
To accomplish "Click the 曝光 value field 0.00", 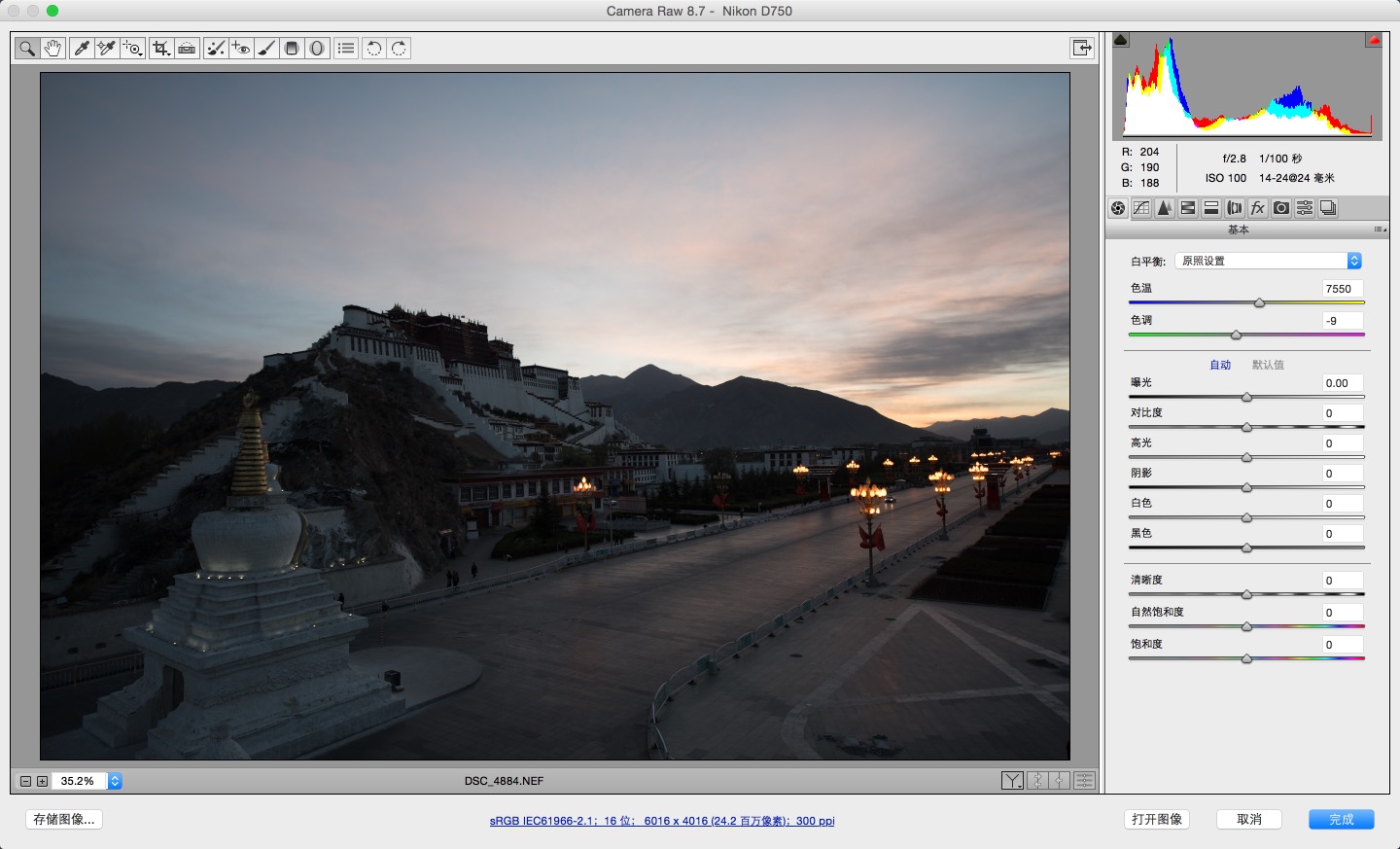I will pyautogui.click(x=1342, y=383).
